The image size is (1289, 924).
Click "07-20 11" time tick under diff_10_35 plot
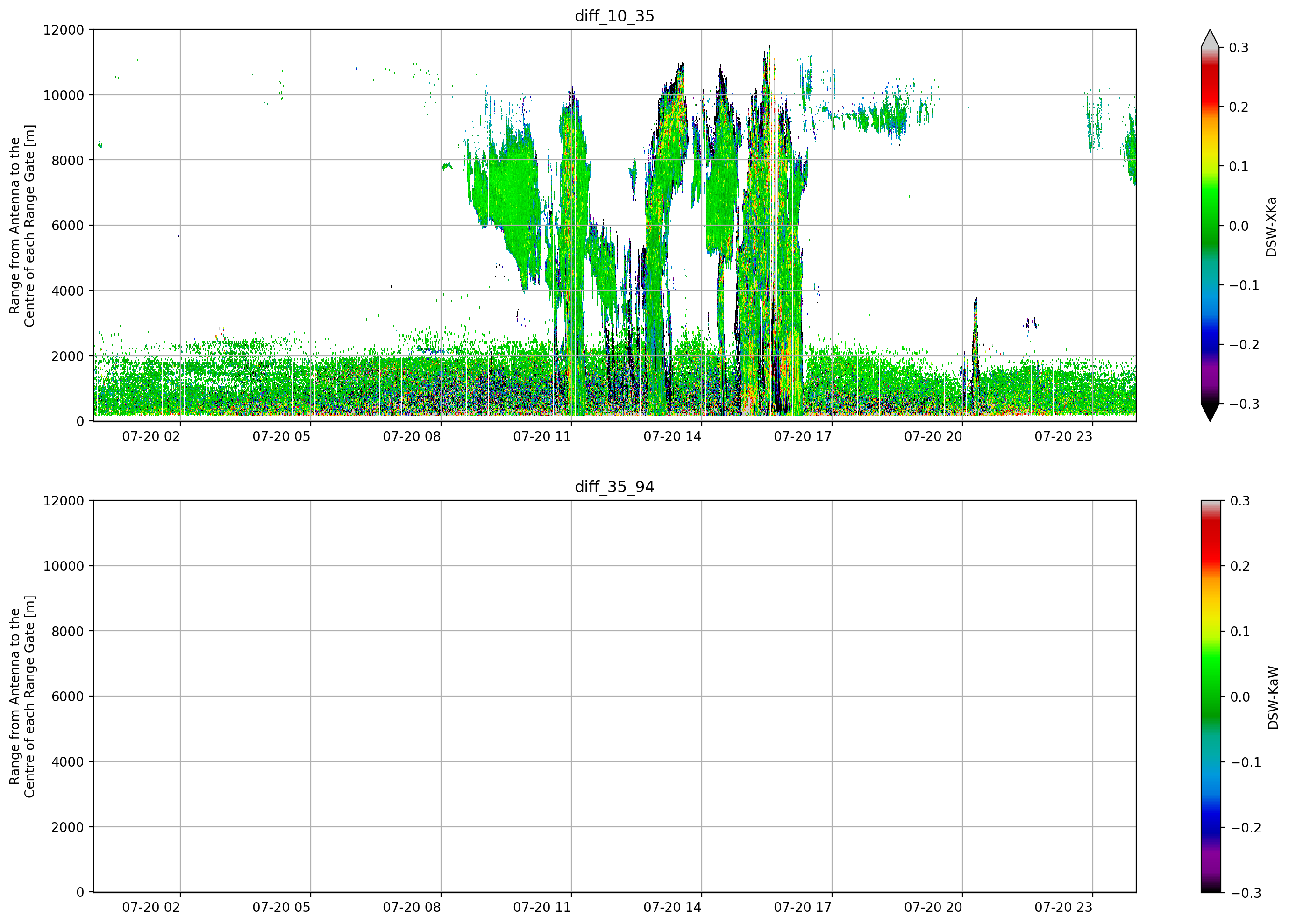click(x=542, y=436)
